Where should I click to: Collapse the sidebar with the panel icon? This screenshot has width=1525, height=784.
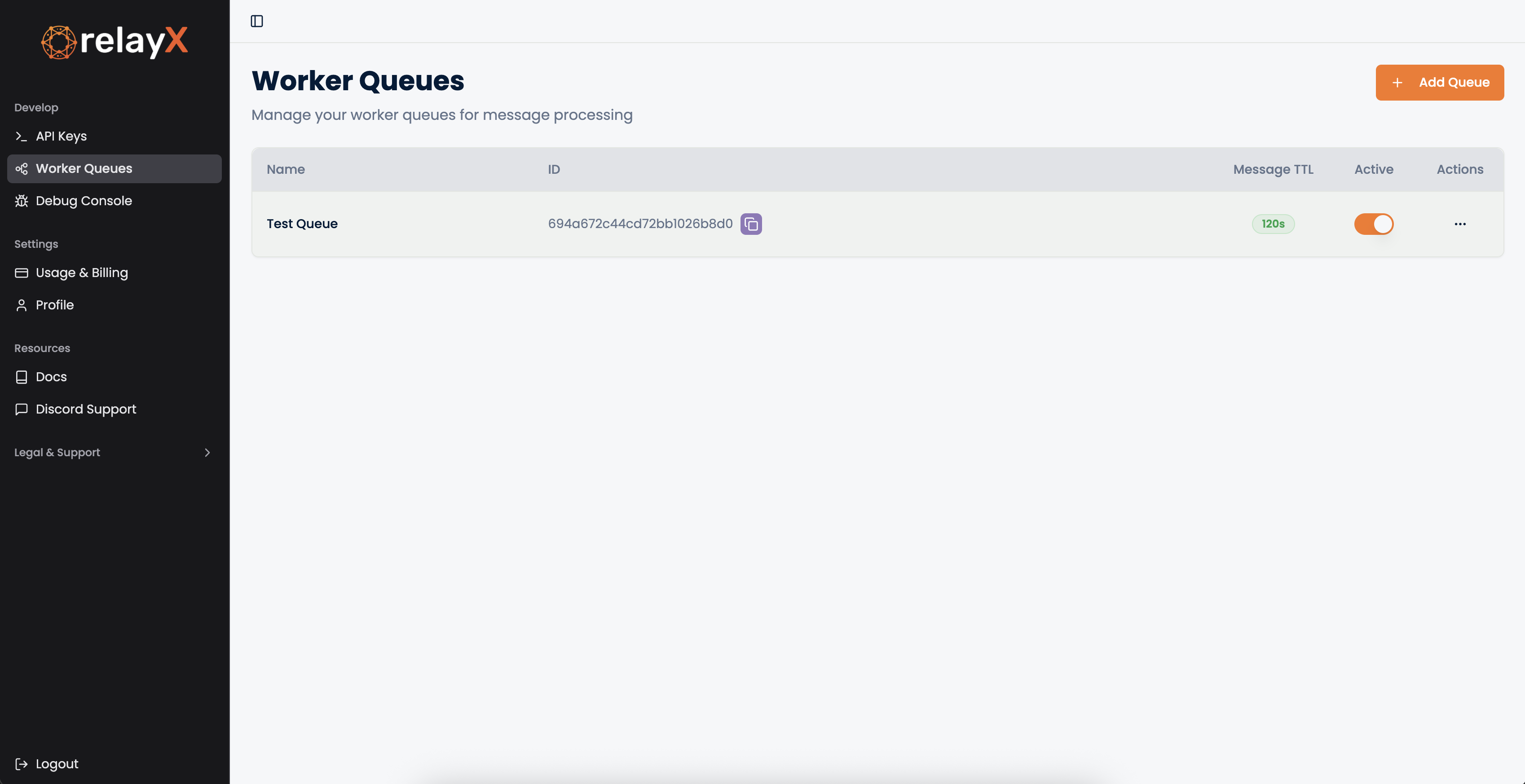coord(256,21)
